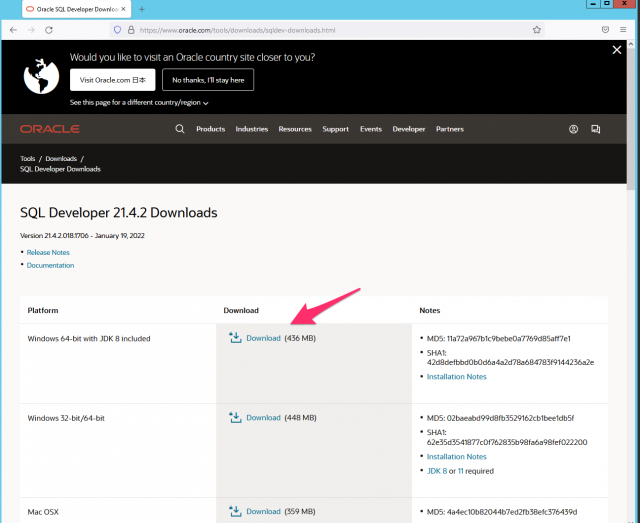Open the Developer menu
640x523 pixels.
409,129
